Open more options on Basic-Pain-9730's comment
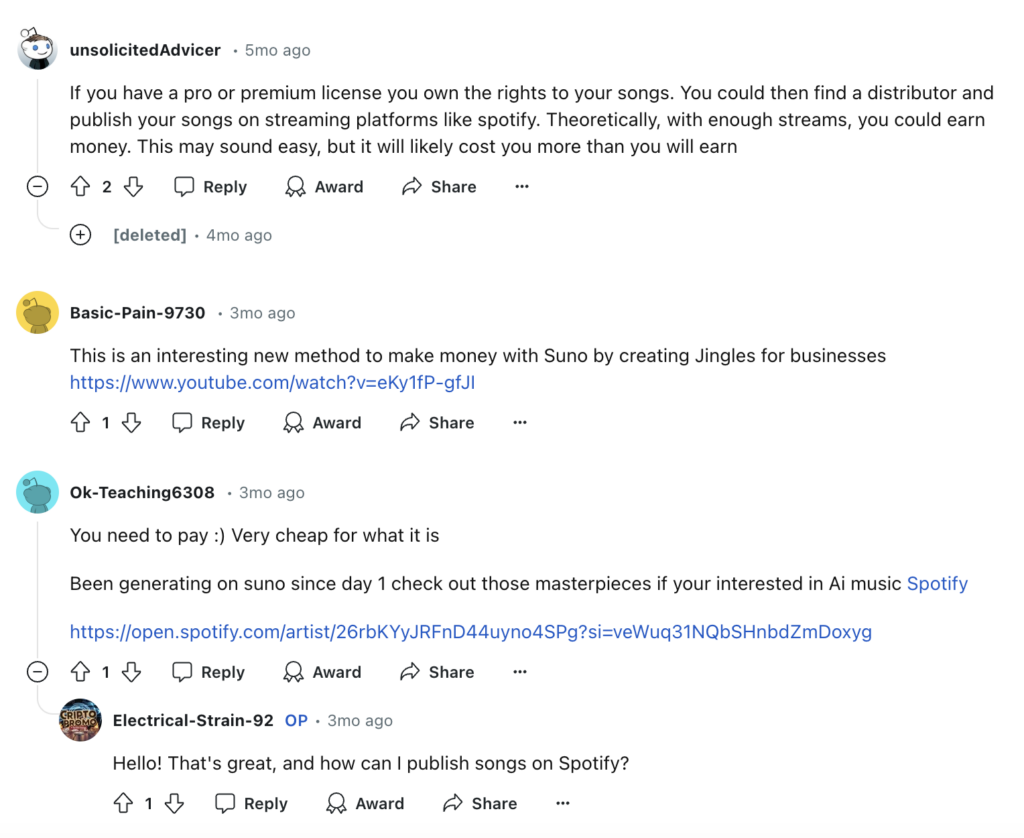 click(520, 423)
